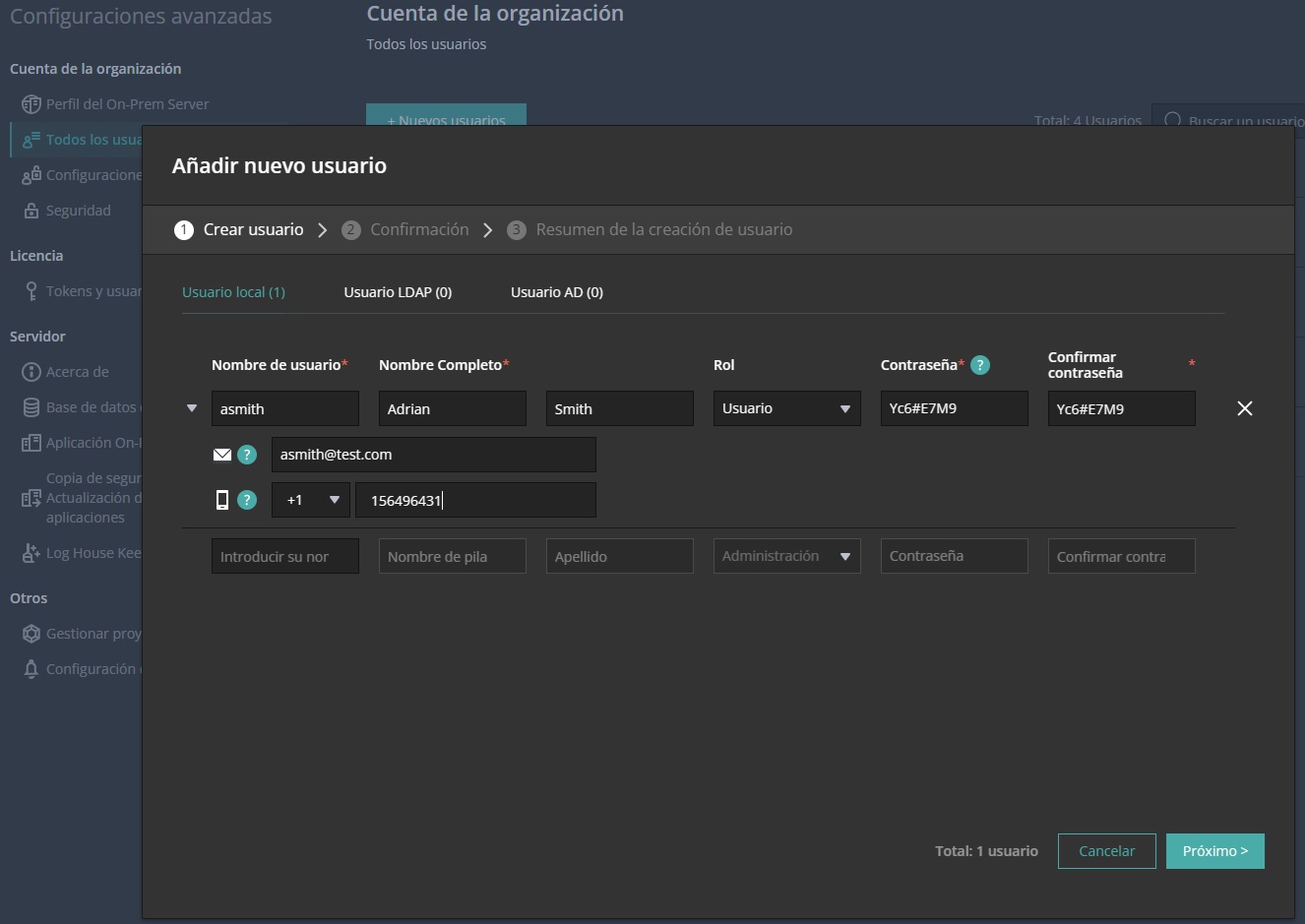Click email field asmith@test.com
Image resolution: width=1305 pixels, height=924 pixels.
[434, 455]
